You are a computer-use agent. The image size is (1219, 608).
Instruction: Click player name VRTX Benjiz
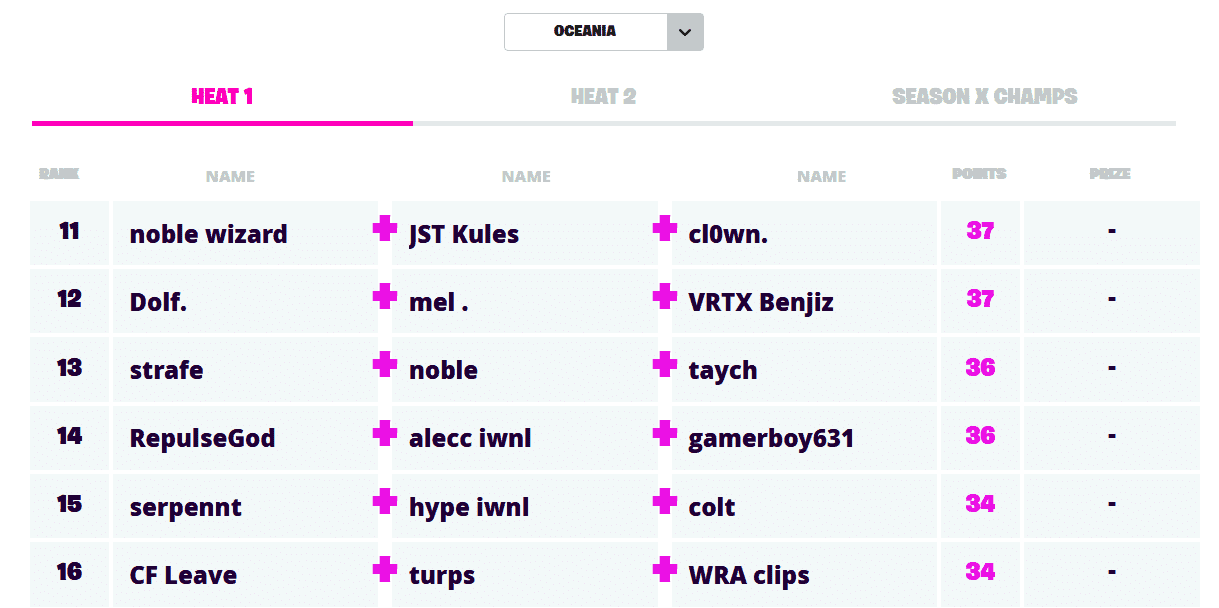coord(761,303)
